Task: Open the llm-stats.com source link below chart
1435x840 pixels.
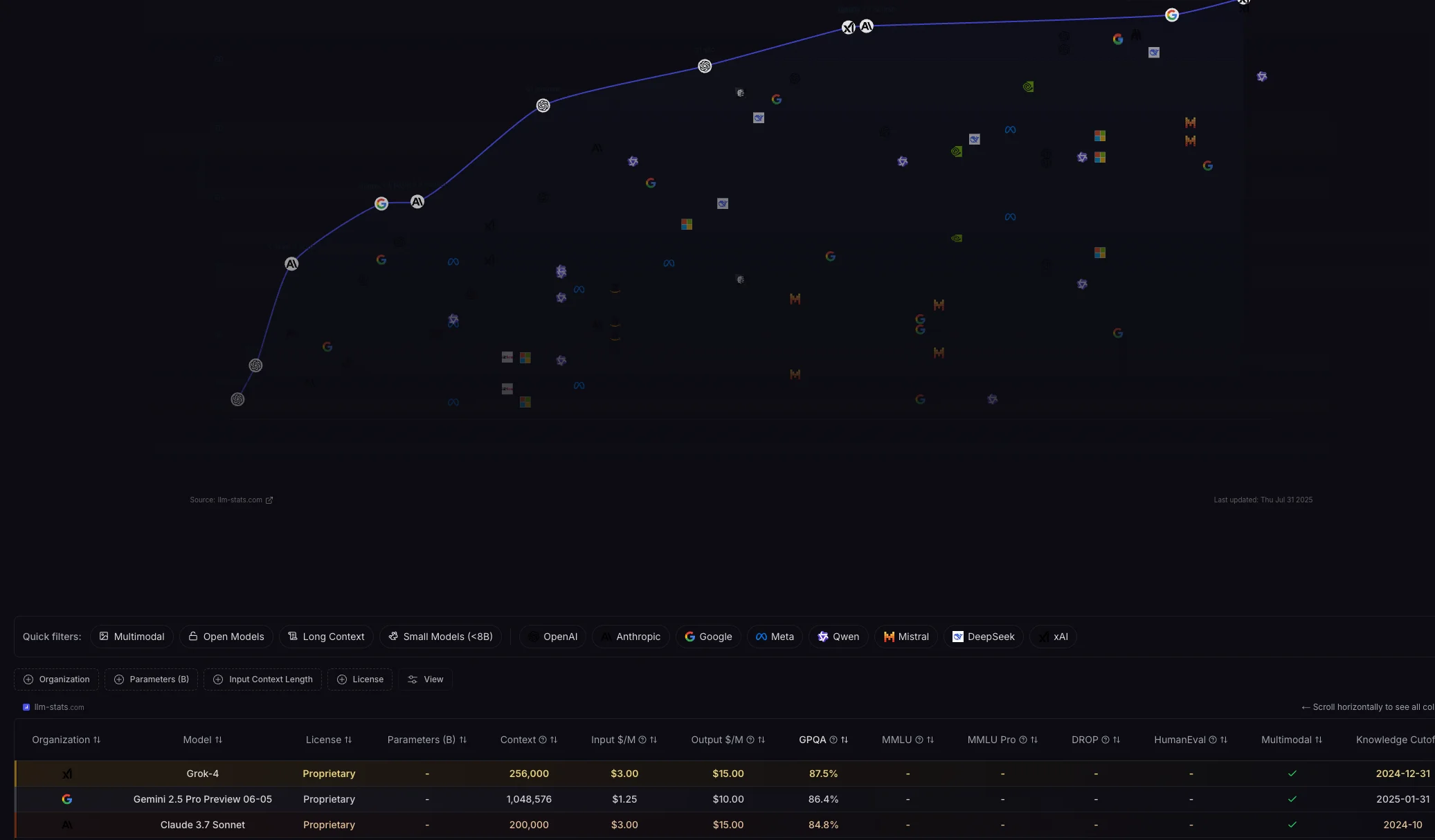Action: (x=240, y=500)
